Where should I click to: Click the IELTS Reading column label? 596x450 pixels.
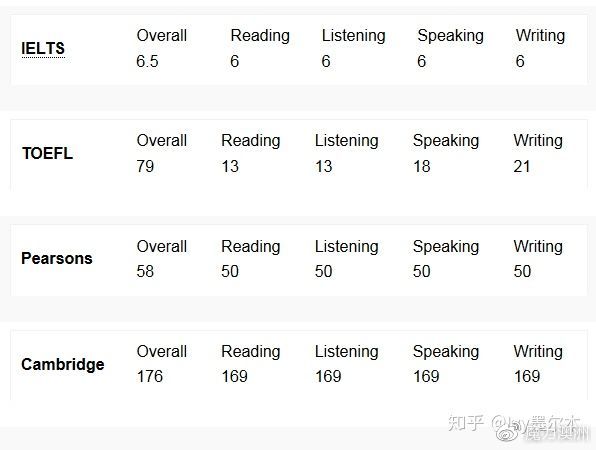[x=260, y=36]
